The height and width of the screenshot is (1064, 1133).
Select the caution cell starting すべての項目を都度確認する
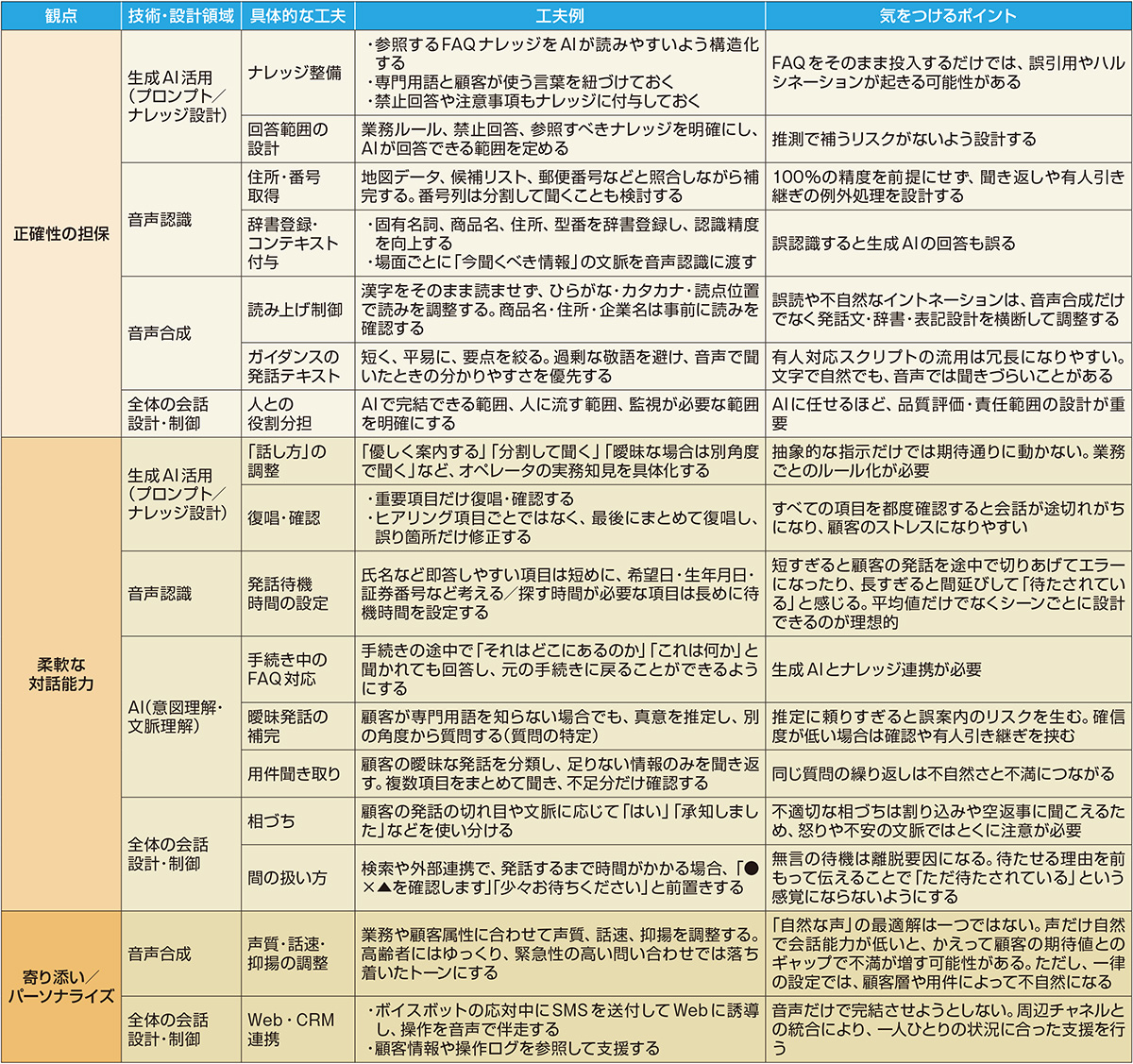click(948, 517)
